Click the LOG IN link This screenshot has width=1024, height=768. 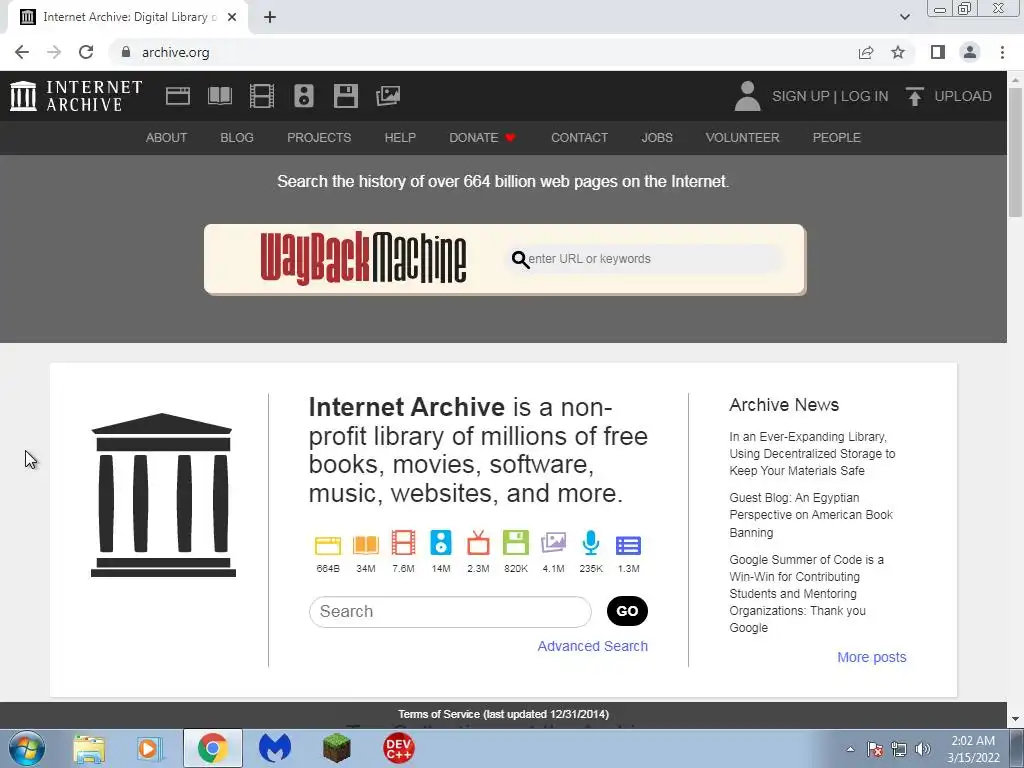864,96
